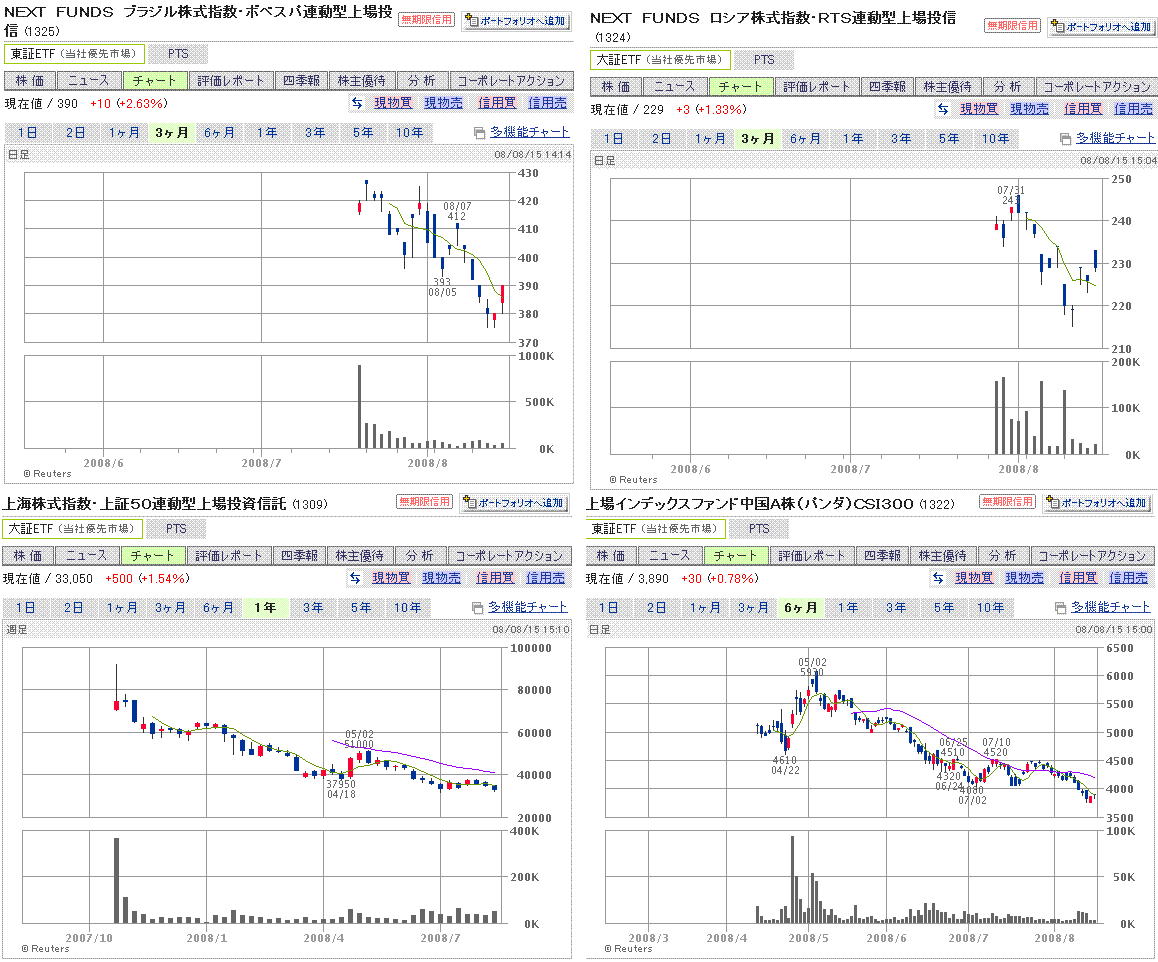Click the 04/22 4610 marker on Panda chart

[x=785, y=765]
